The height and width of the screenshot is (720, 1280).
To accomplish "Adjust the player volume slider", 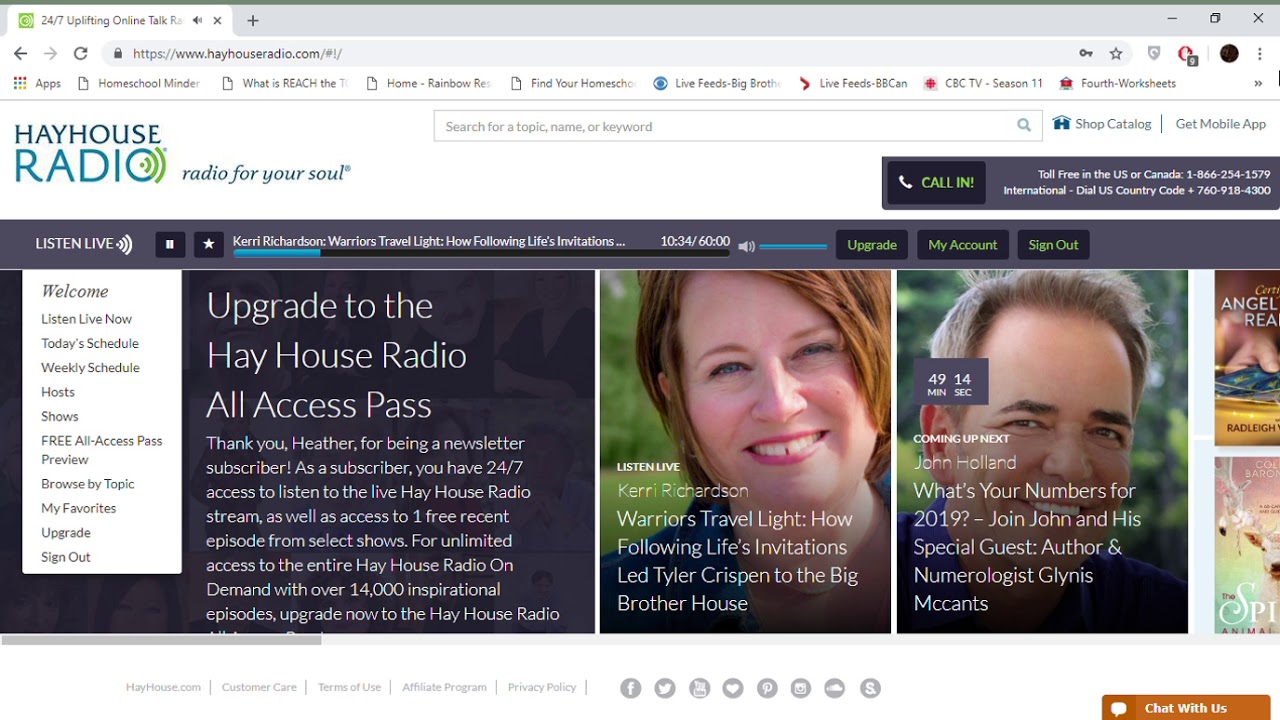I will (793, 246).
